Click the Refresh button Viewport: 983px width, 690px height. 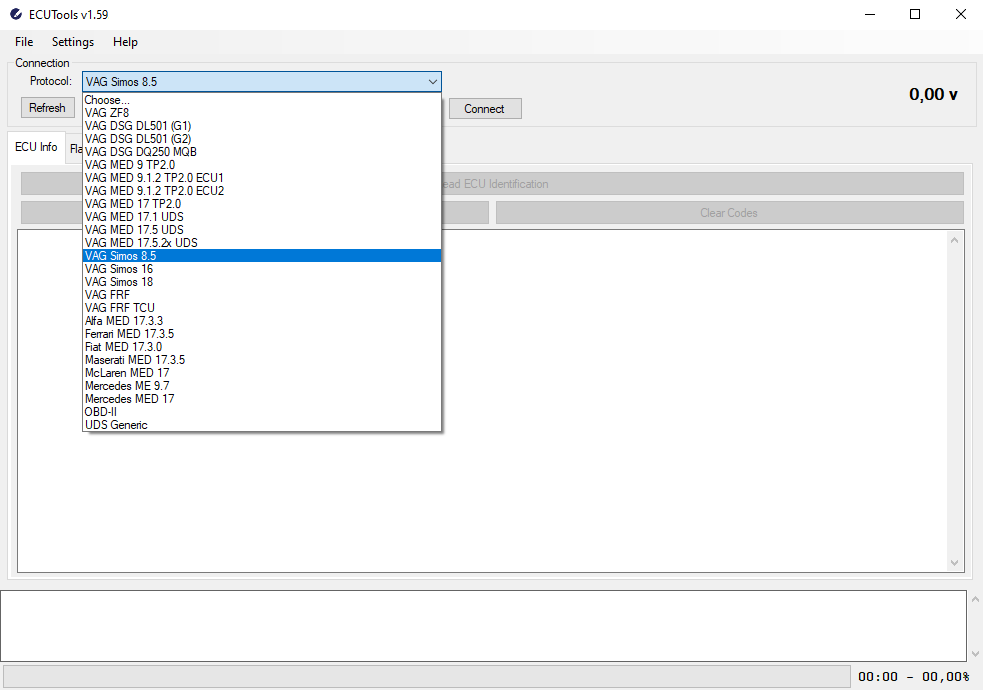click(47, 108)
